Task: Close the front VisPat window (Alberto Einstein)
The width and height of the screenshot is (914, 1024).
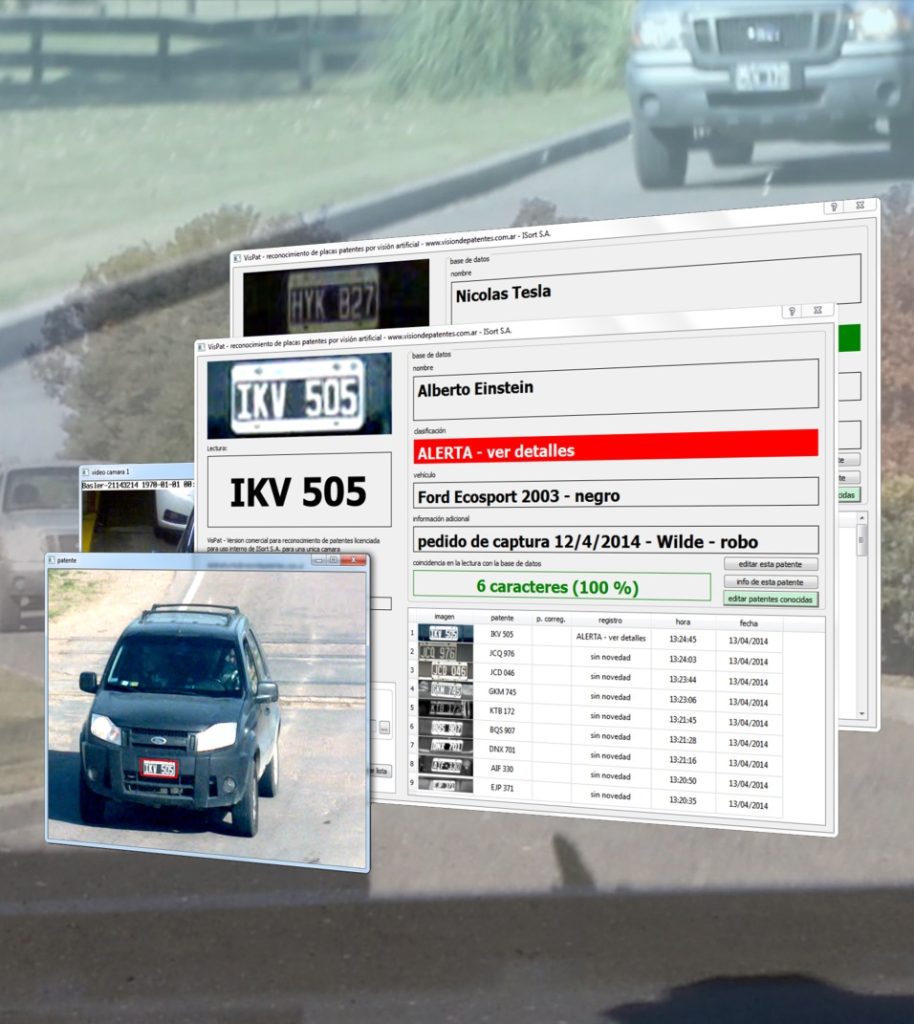Action: point(817,310)
